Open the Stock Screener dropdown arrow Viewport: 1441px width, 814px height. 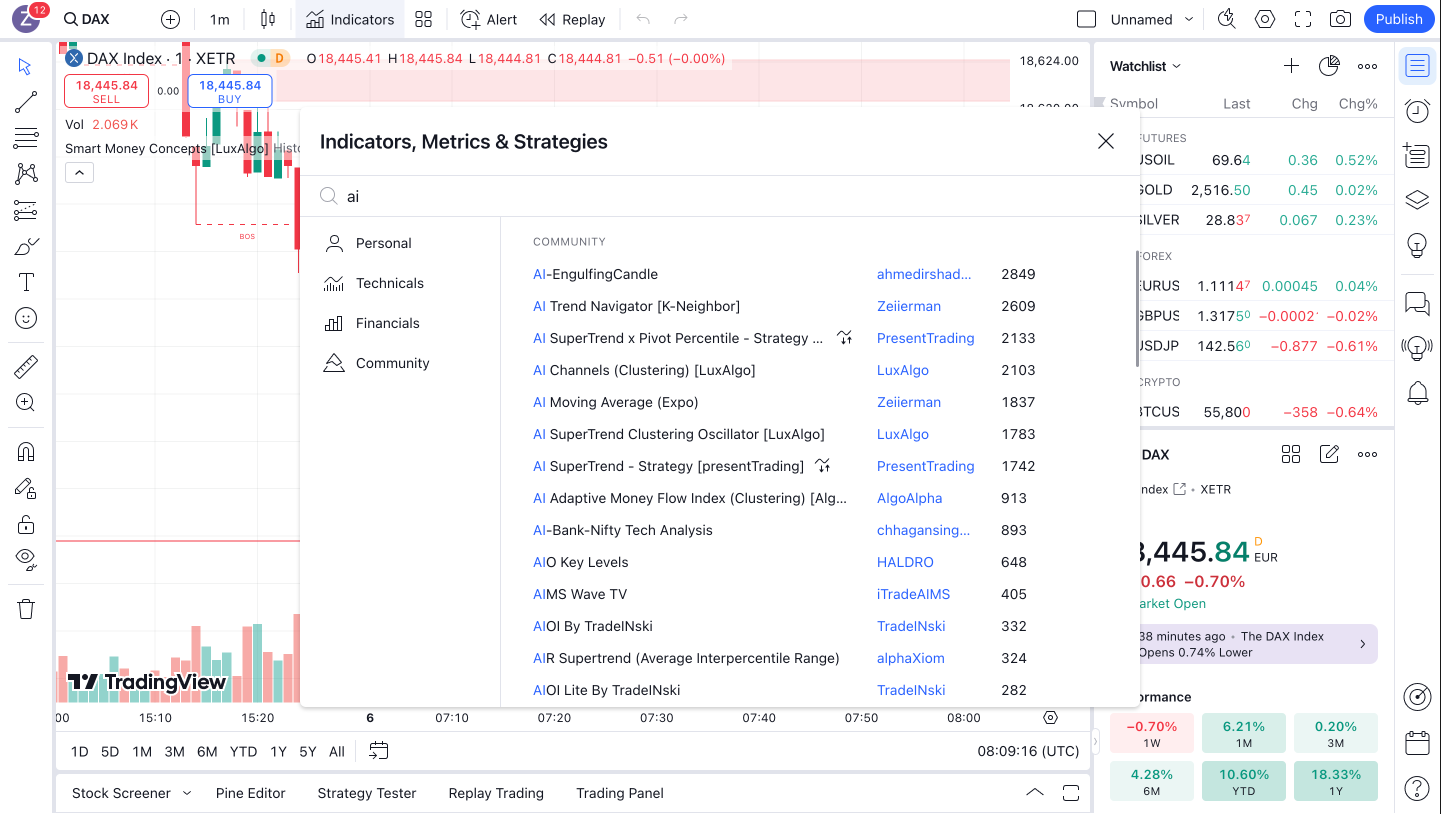(x=186, y=793)
